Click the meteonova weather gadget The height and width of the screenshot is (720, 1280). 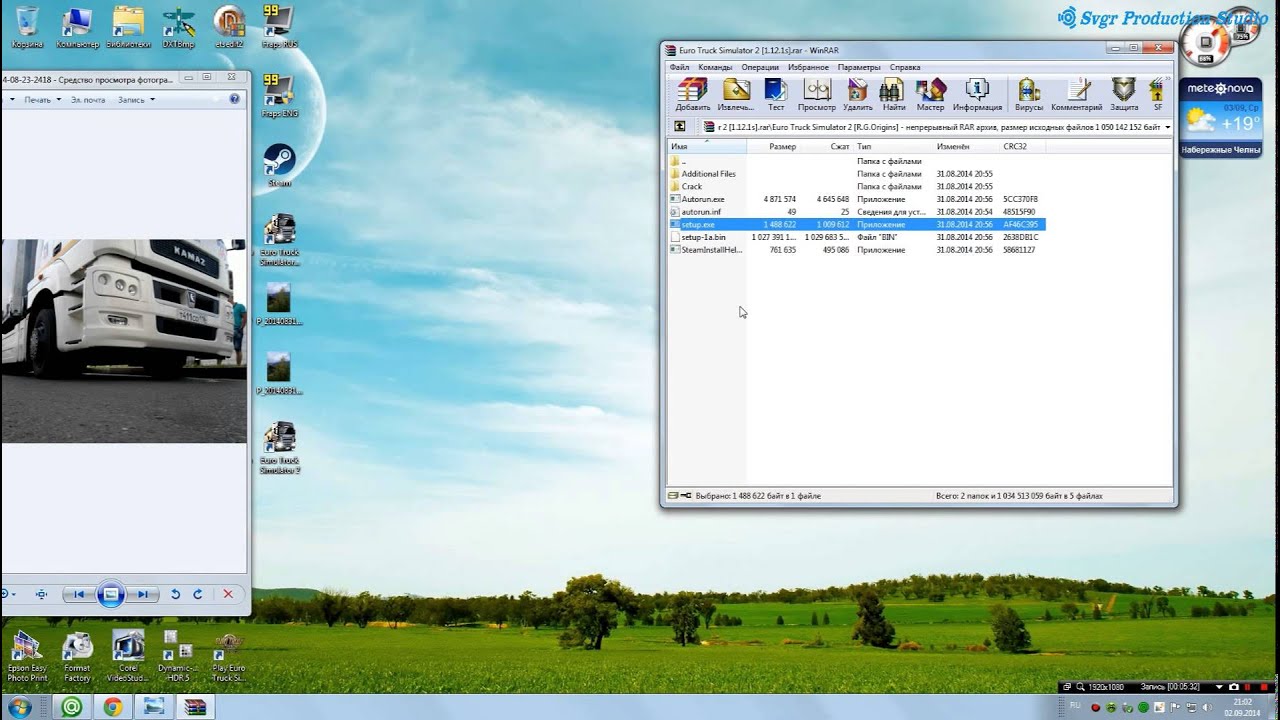click(x=1221, y=116)
